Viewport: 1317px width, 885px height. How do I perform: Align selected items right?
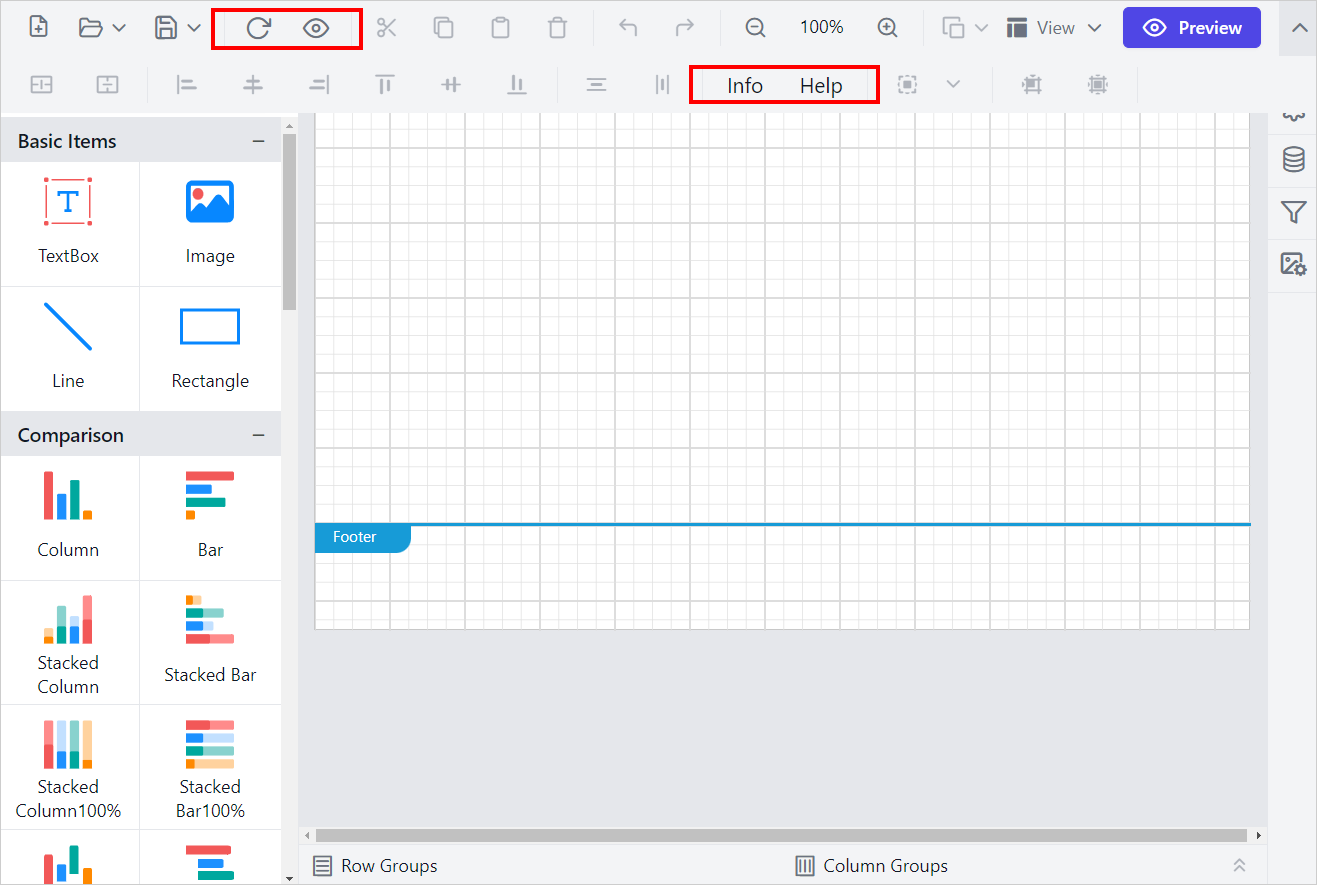319,85
